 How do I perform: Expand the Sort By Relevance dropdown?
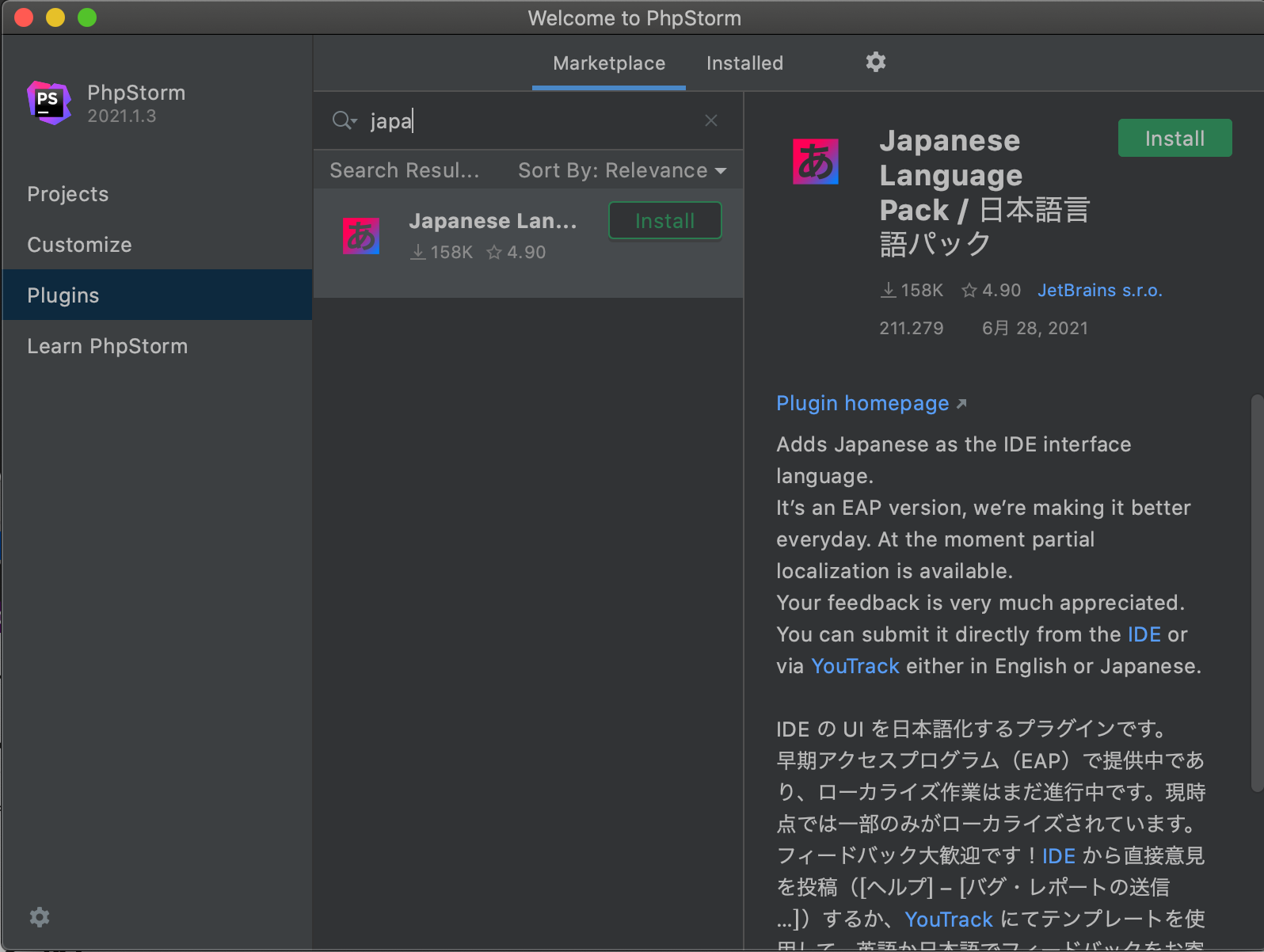(622, 170)
